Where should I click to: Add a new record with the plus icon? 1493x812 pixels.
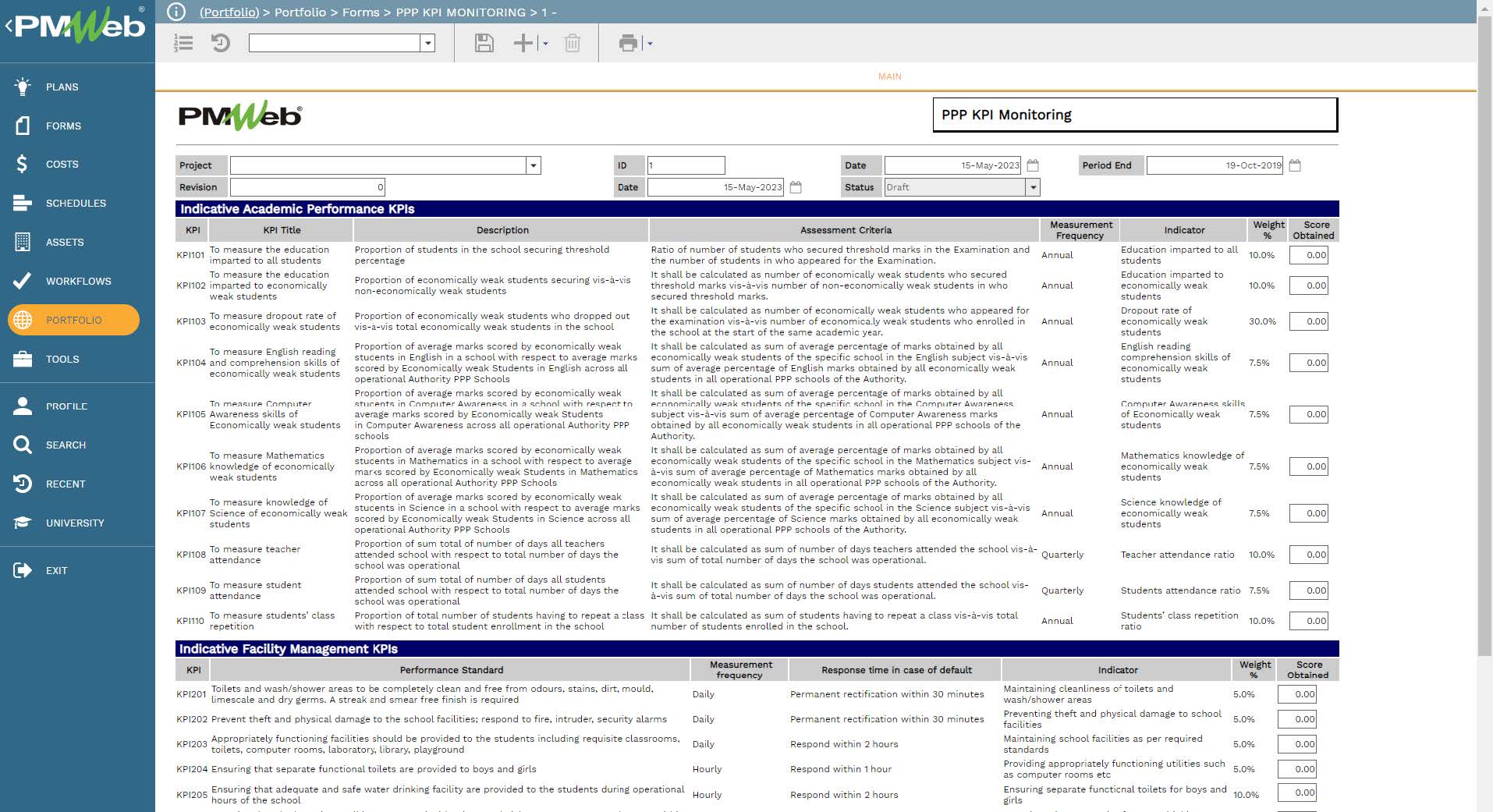(x=521, y=43)
